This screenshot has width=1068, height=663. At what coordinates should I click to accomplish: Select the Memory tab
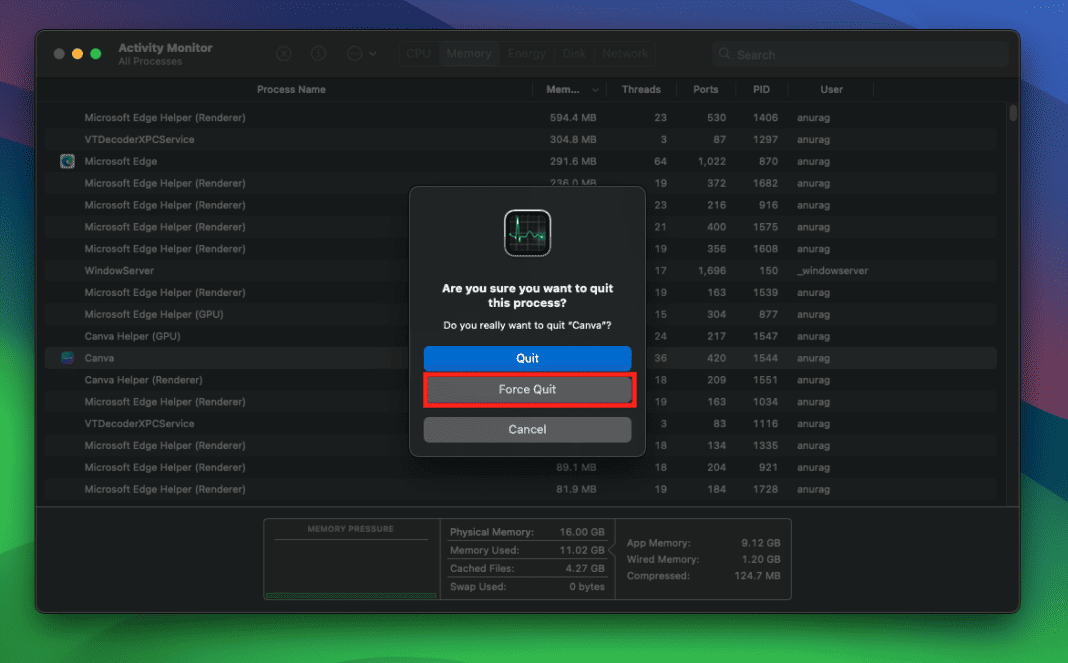468,54
